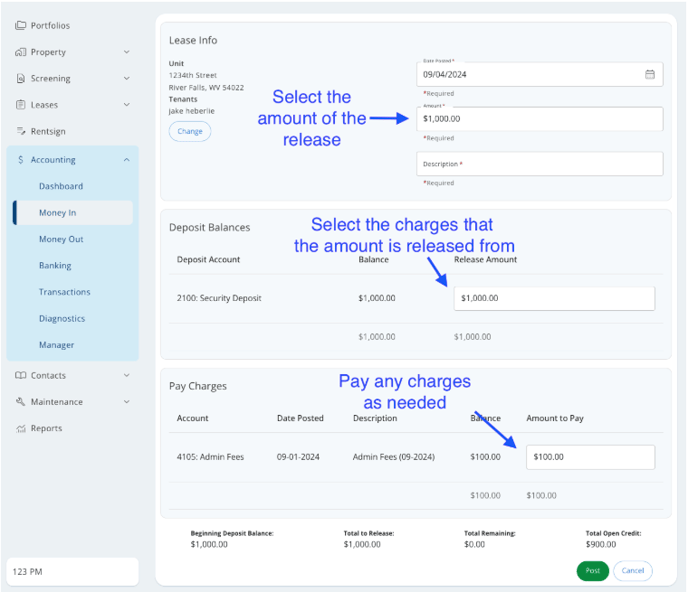Screen dimensions: 688x592
Task: Click the Cancel button
Action: coord(632,571)
